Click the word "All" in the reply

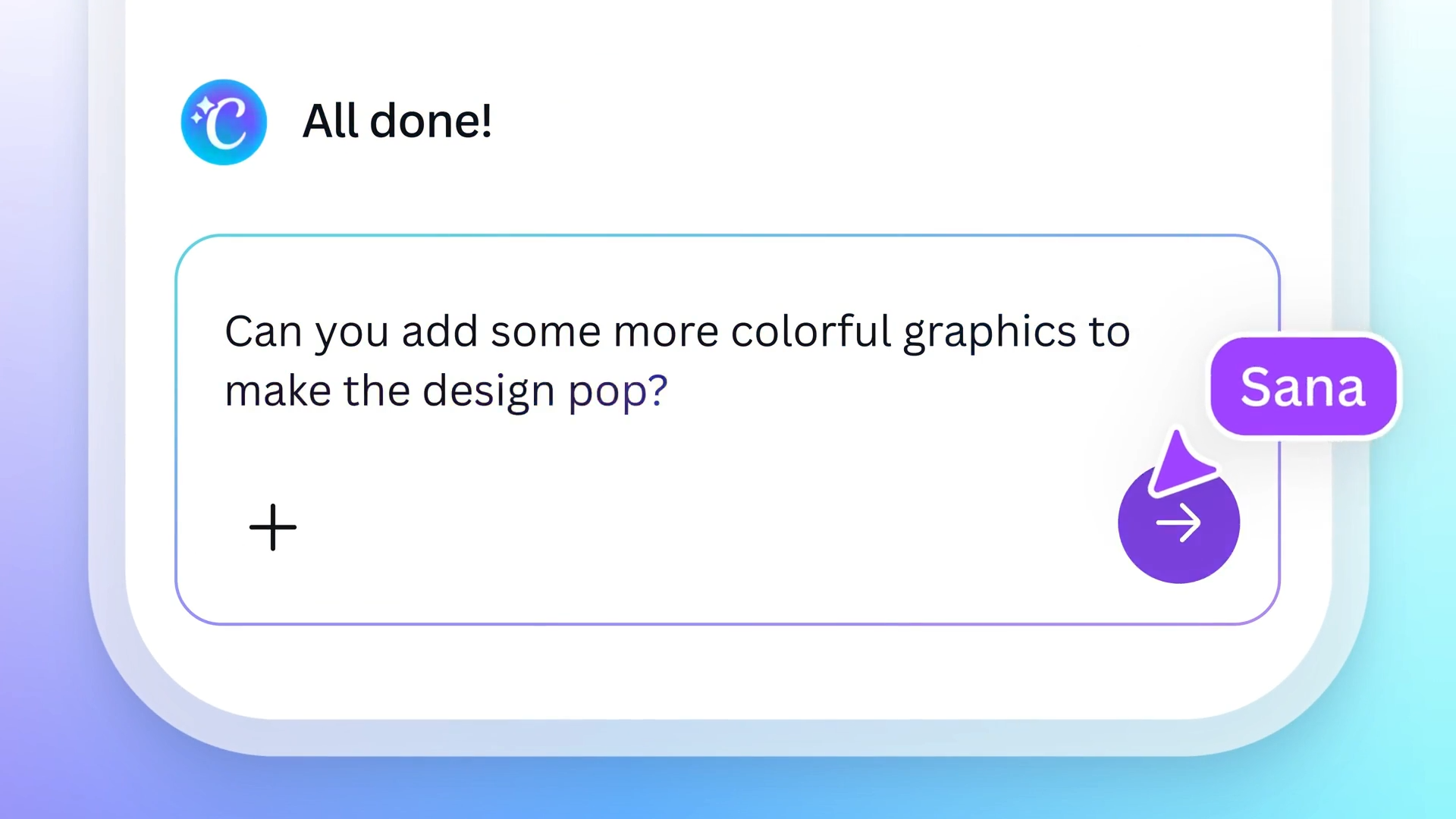330,121
